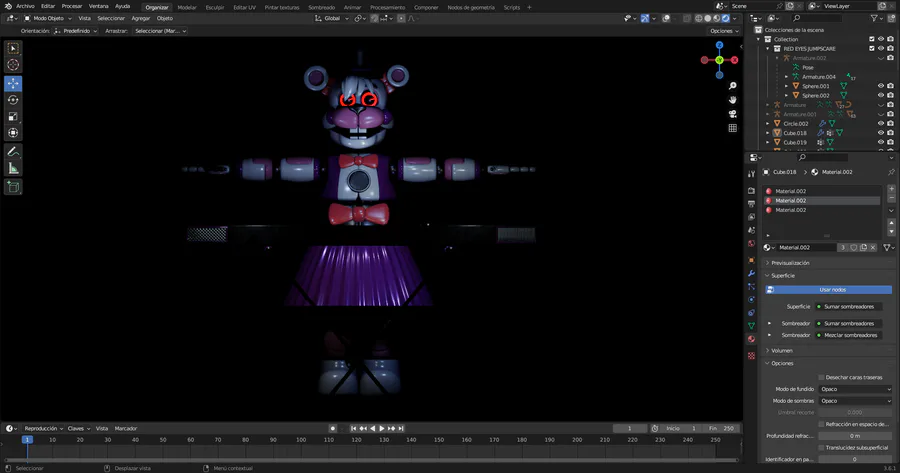
Task: Choose the Measure tool
Action: point(13,169)
